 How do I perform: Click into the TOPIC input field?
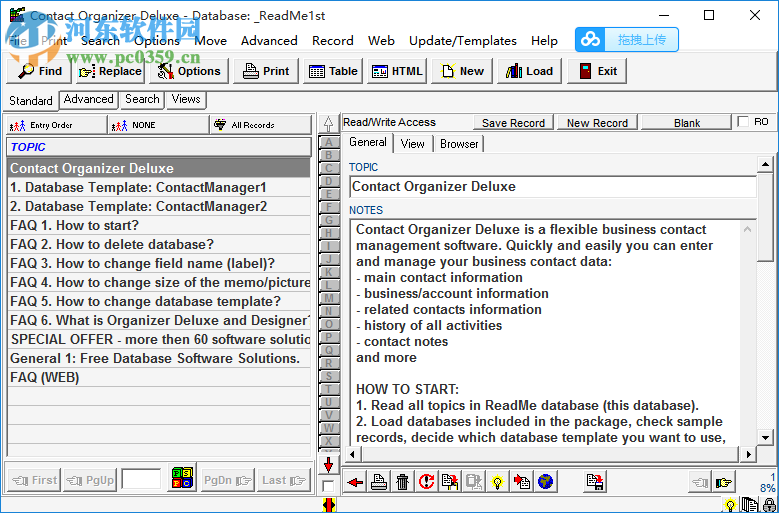tap(552, 187)
